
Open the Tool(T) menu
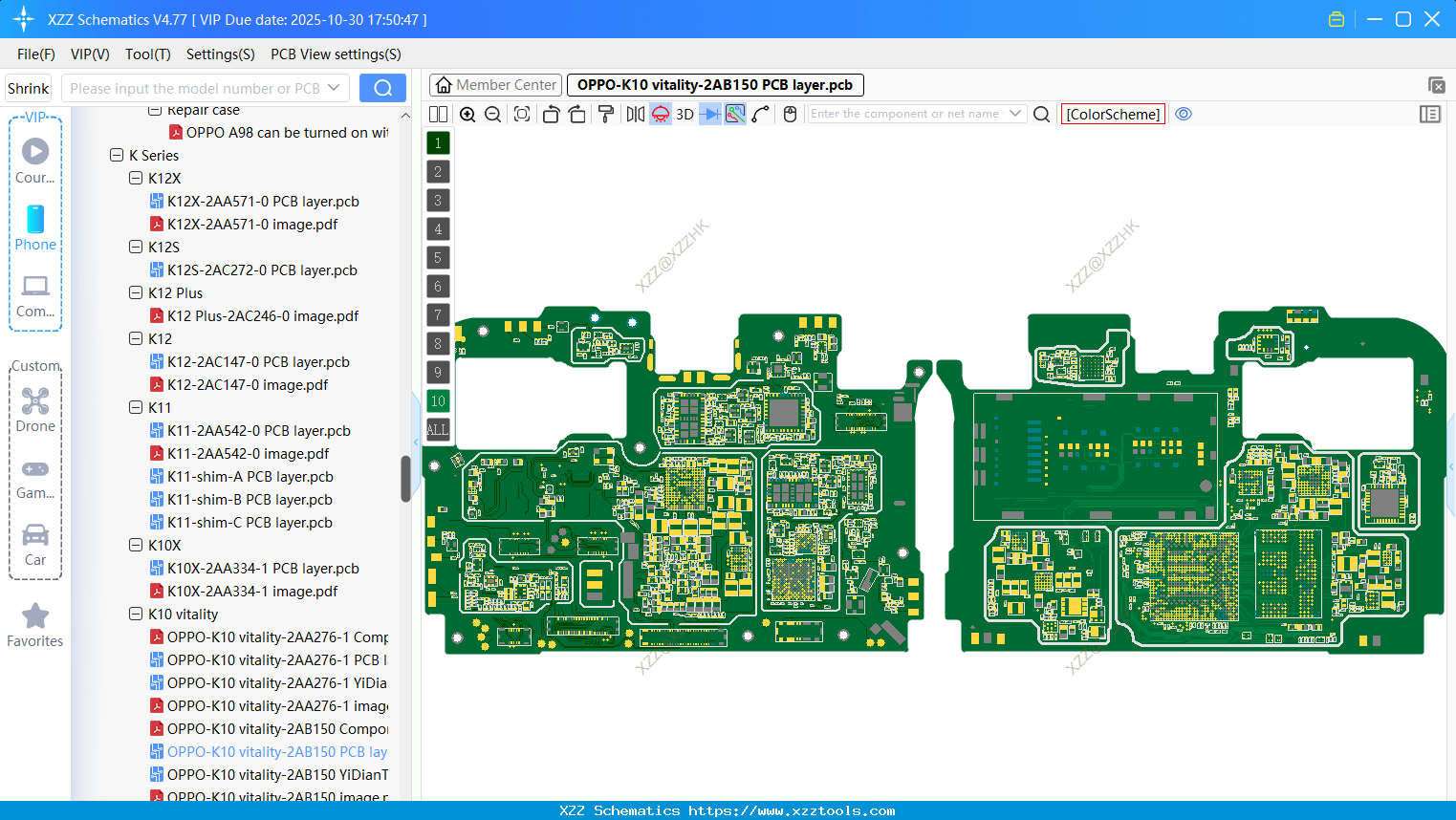coord(147,54)
